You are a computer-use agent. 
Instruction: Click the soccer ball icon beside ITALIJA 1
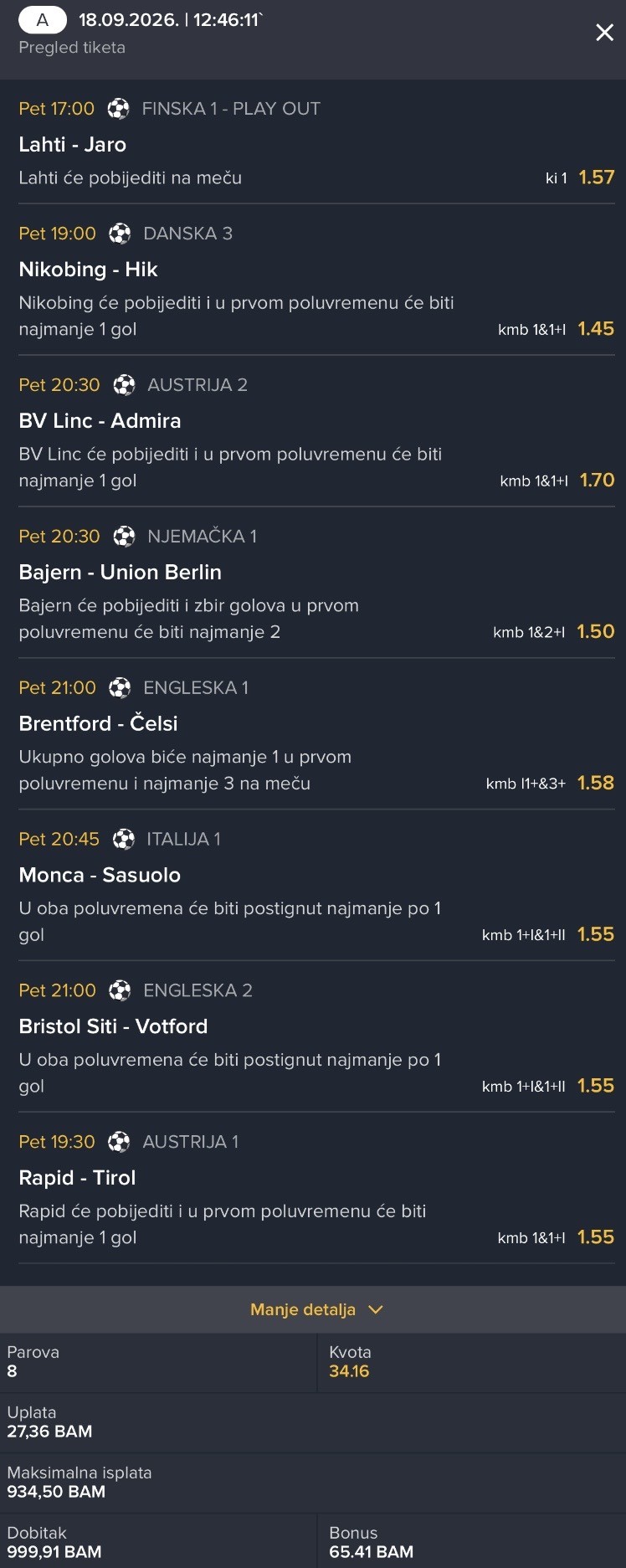tap(124, 839)
